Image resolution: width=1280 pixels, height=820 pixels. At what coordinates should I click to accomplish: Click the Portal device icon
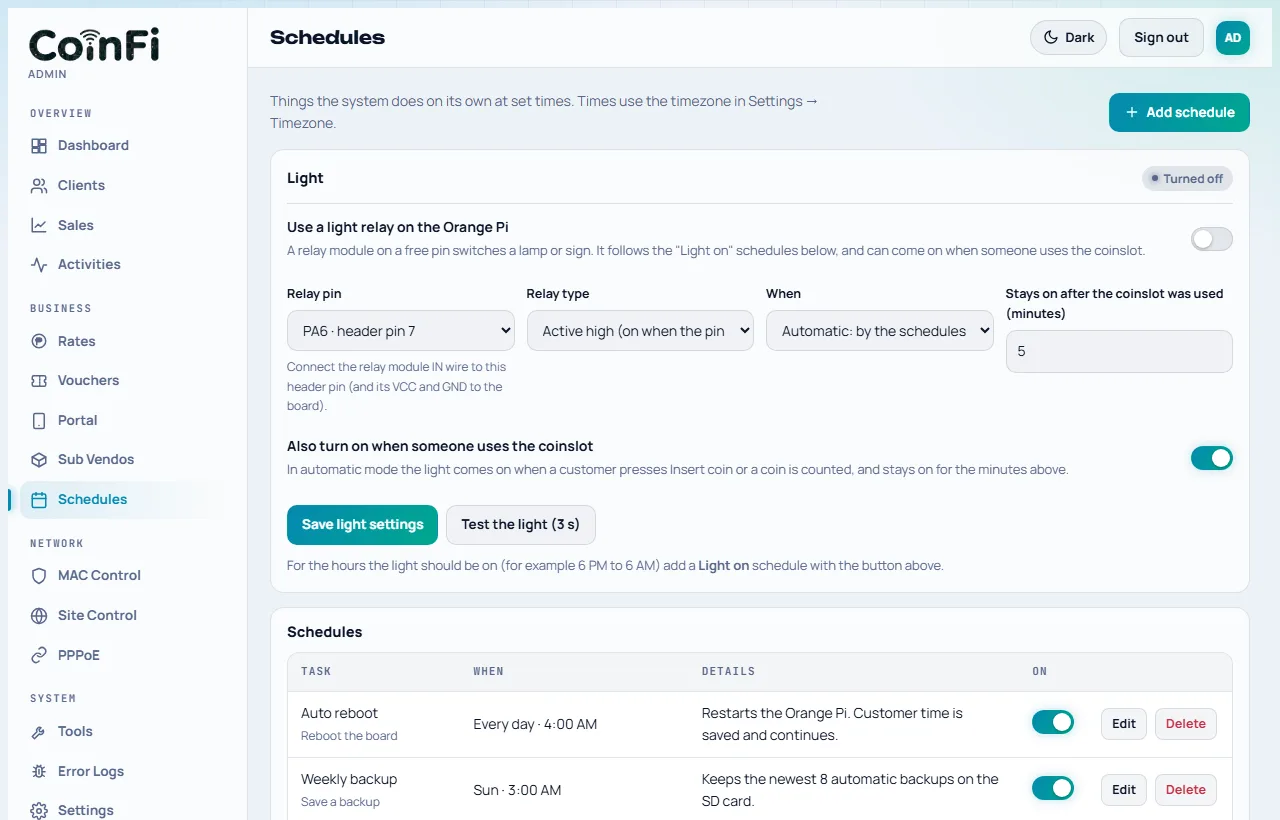[x=39, y=421]
